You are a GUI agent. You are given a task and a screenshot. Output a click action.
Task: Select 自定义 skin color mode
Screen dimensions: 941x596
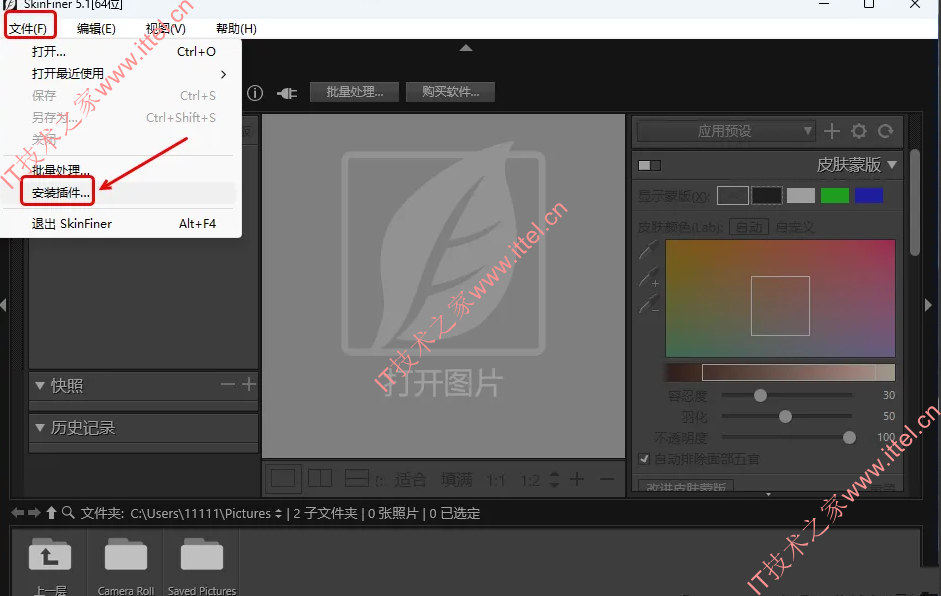coord(795,227)
